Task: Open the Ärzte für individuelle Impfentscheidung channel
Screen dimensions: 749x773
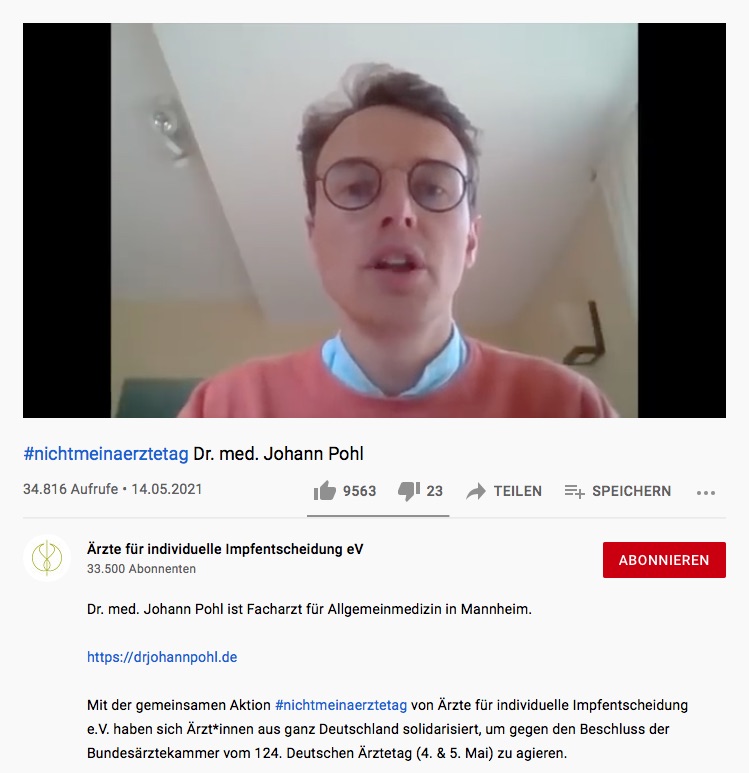Action: pos(225,549)
